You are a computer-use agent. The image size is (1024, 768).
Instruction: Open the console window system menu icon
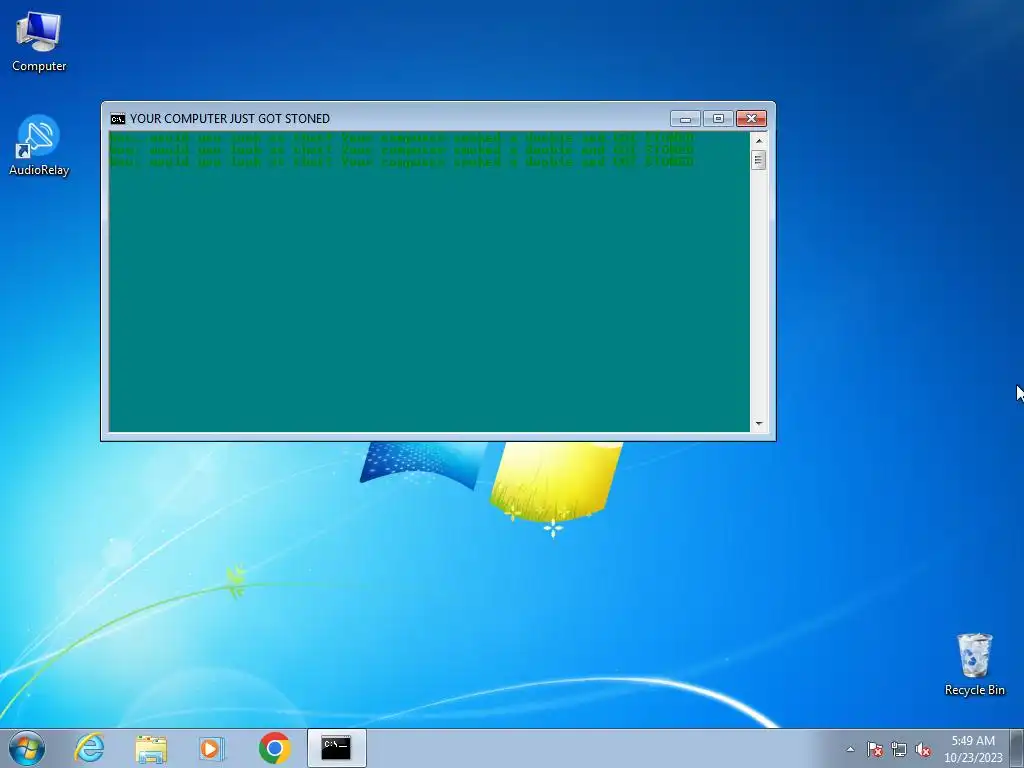click(x=118, y=119)
